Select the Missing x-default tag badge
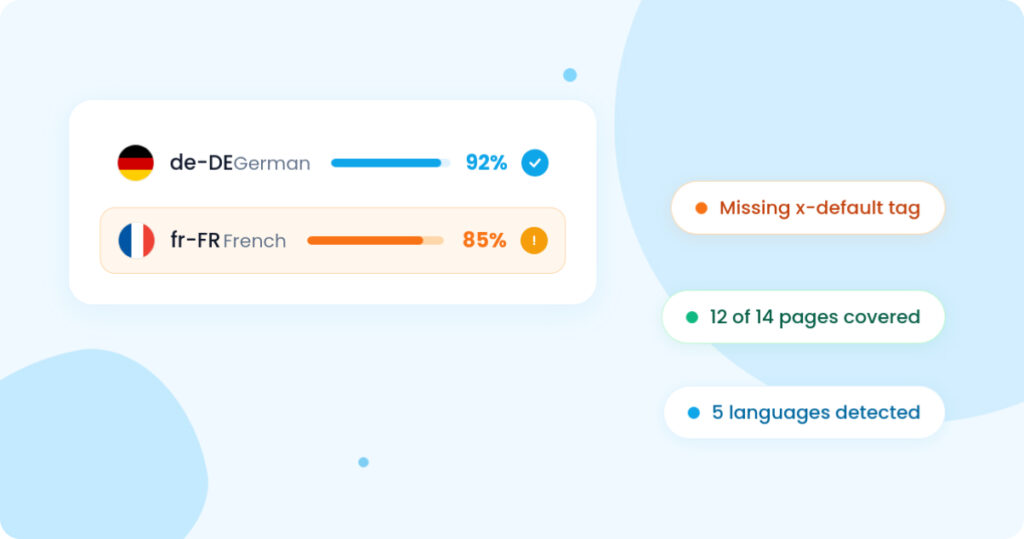 click(808, 208)
